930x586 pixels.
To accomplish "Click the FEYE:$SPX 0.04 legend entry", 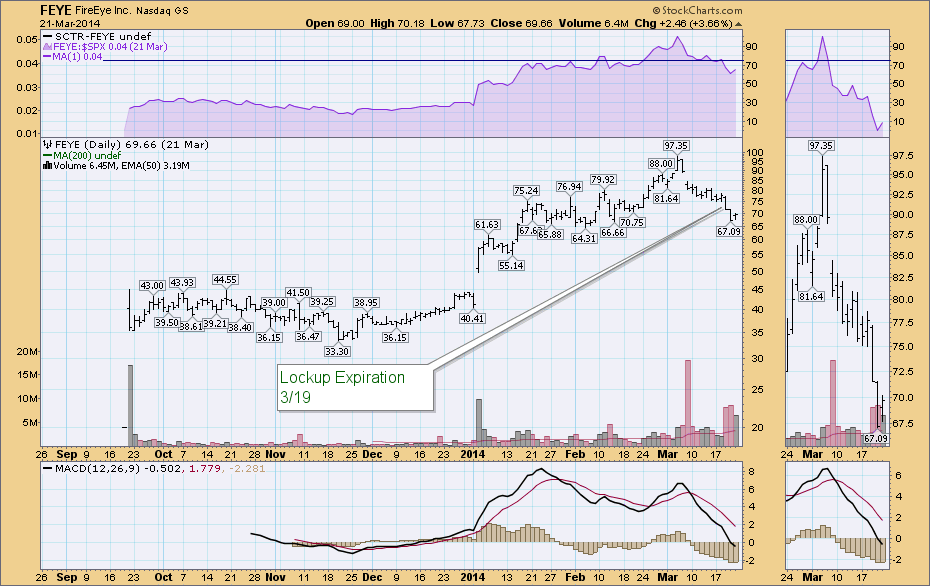I will pos(105,46).
